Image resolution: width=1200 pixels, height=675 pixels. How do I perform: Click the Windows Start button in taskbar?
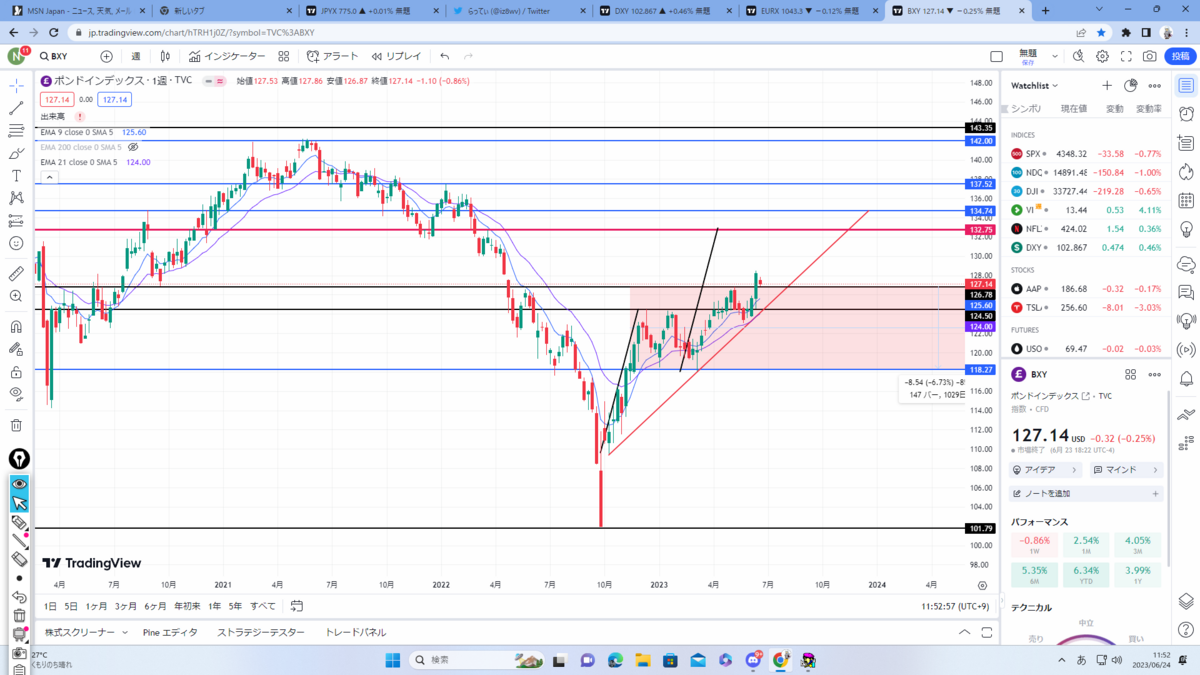pyautogui.click(x=392, y=660)
